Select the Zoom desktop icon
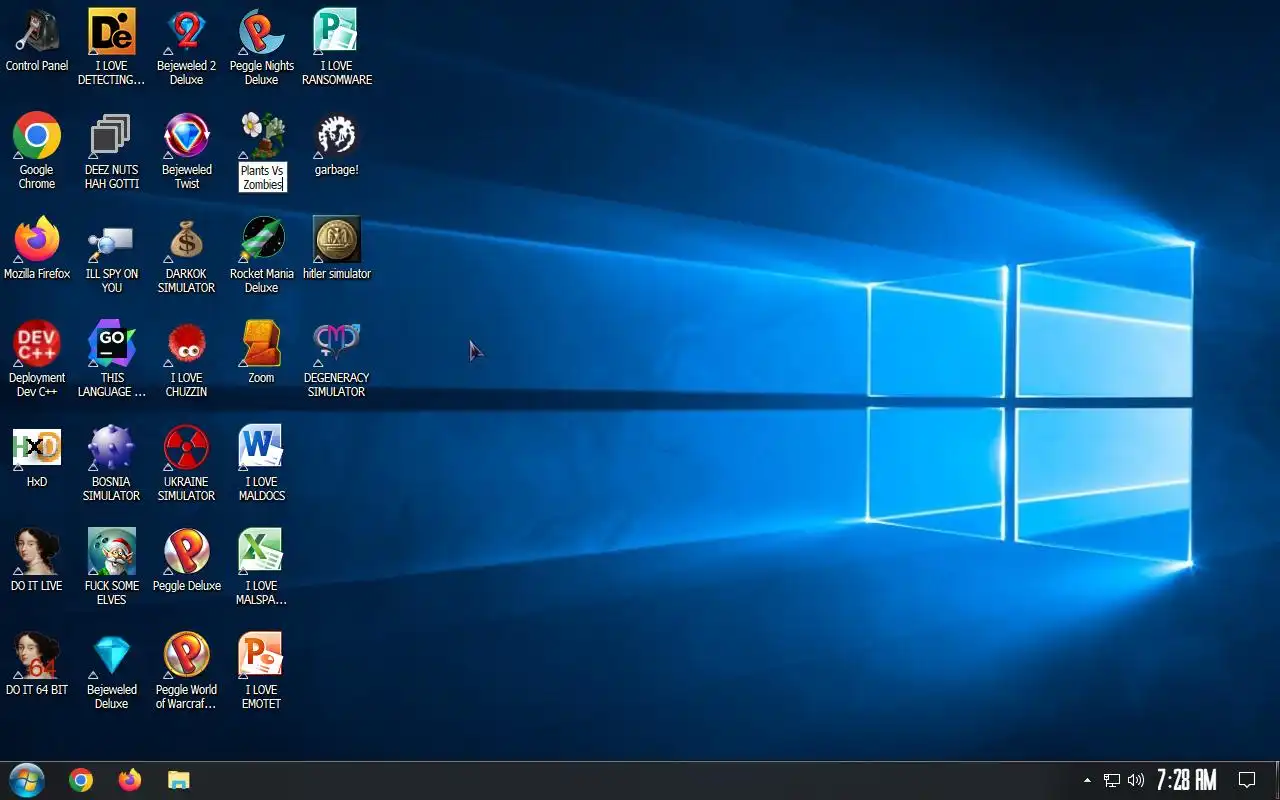Screen dimensions: 1280x800 coord(262,344)
